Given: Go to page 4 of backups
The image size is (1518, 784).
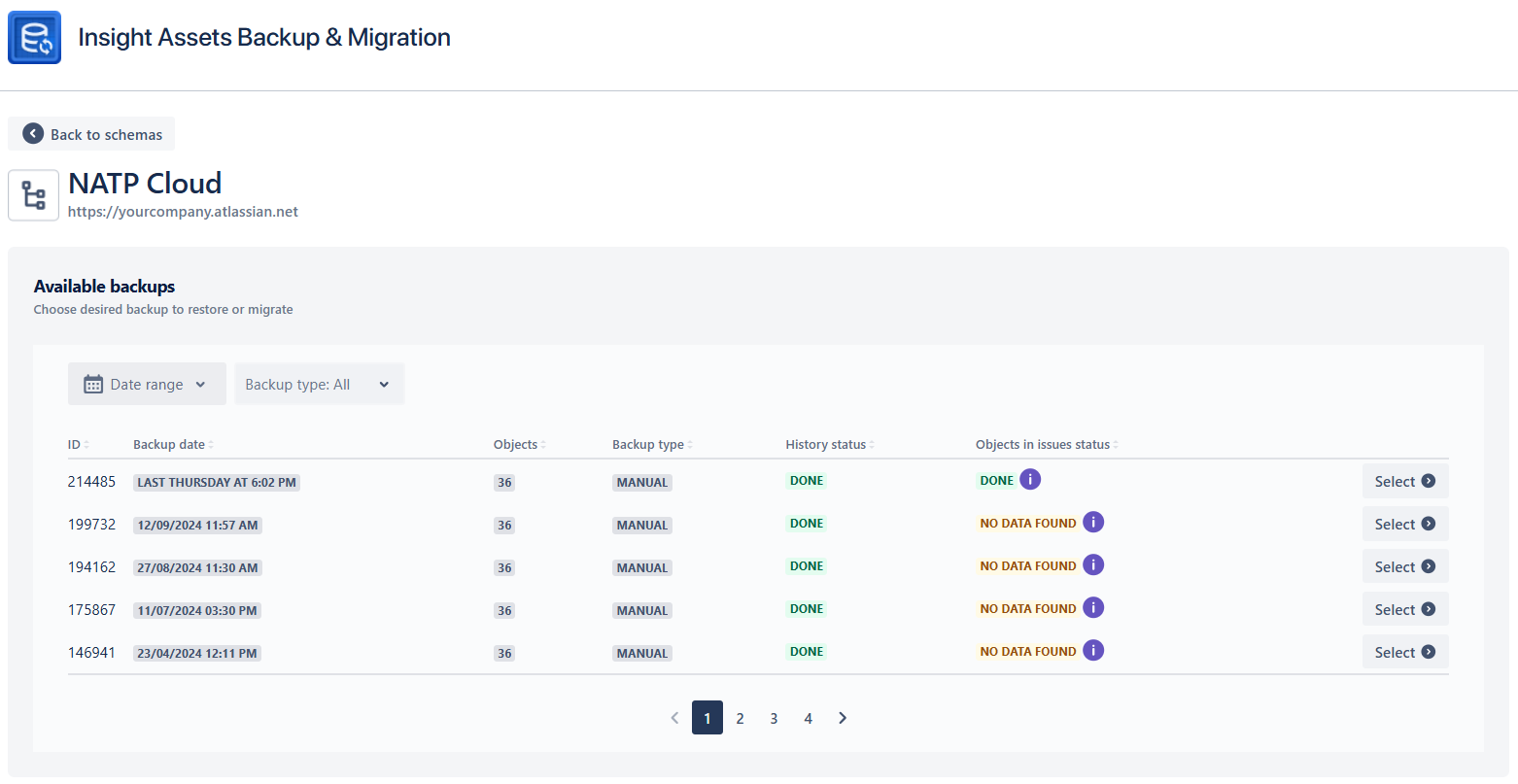Looking at the screenshot, I should coord(808,718).
